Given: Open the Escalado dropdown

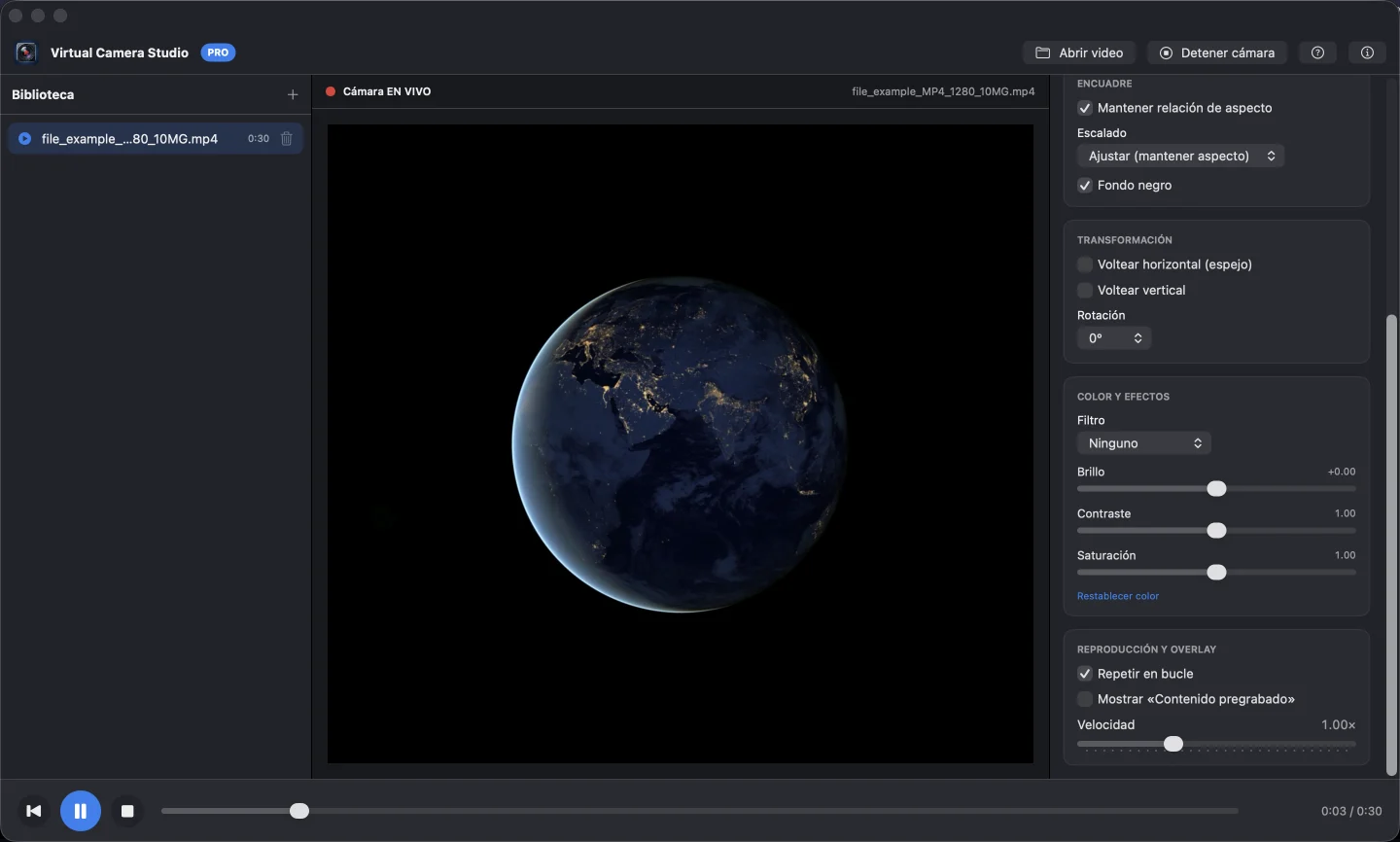Looking at the screenshot, I should pyautogui.click(x=1180, y=156).
